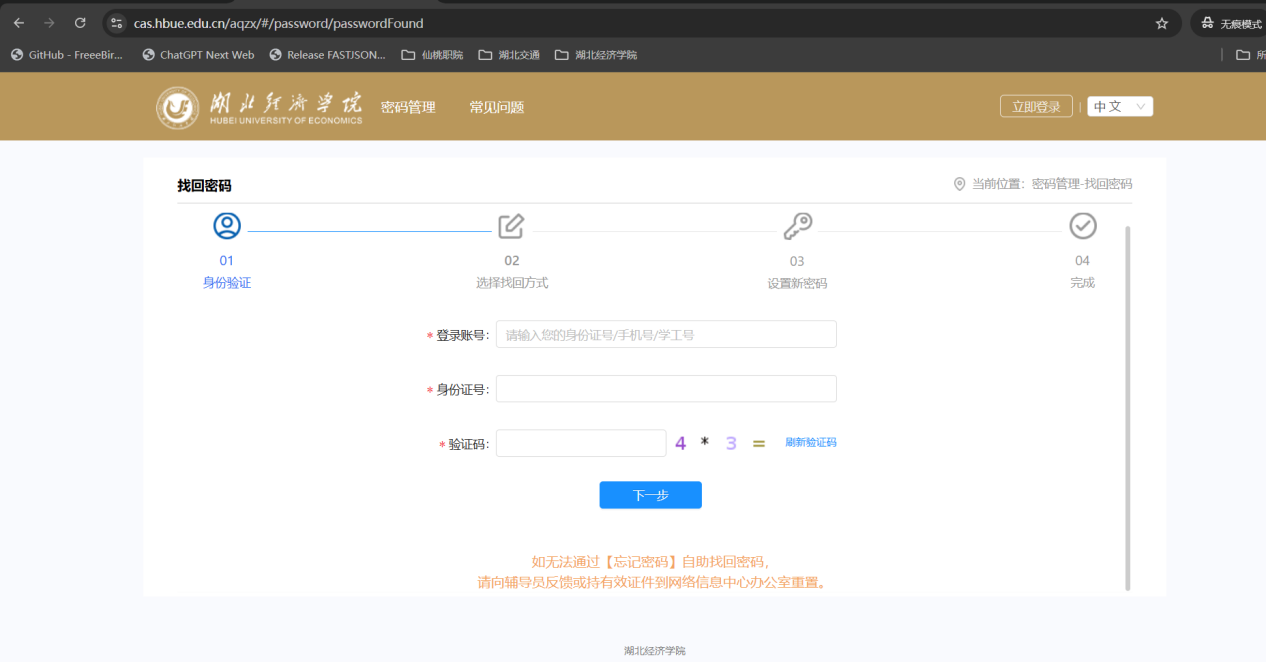
Task: Open the 常见问题 menu item
Action: point(497,107)
